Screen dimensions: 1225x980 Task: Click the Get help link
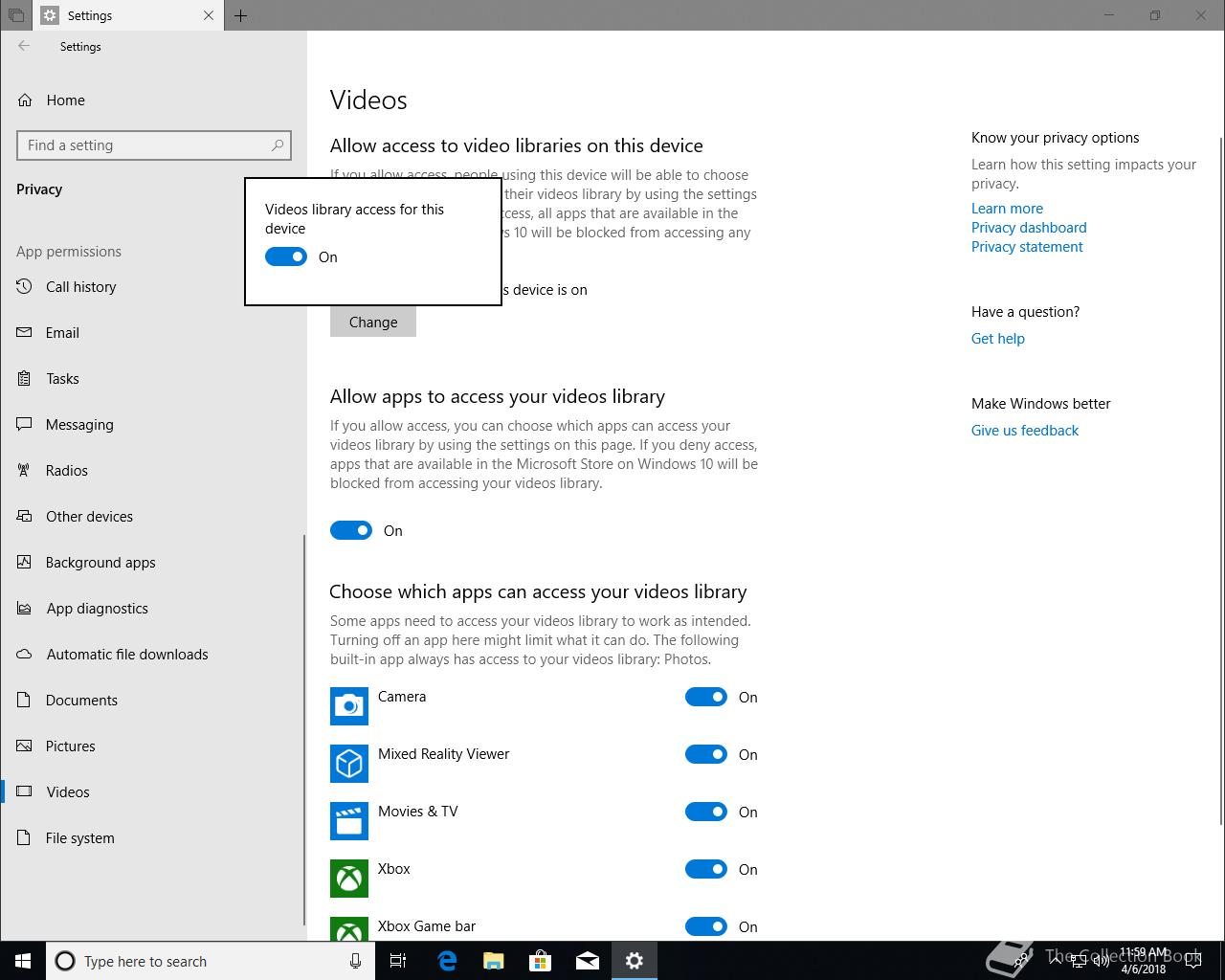tap(997, 339)
